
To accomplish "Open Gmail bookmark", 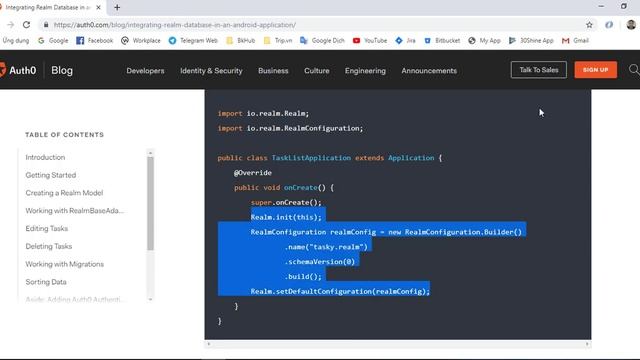I will tap(575, 40).
